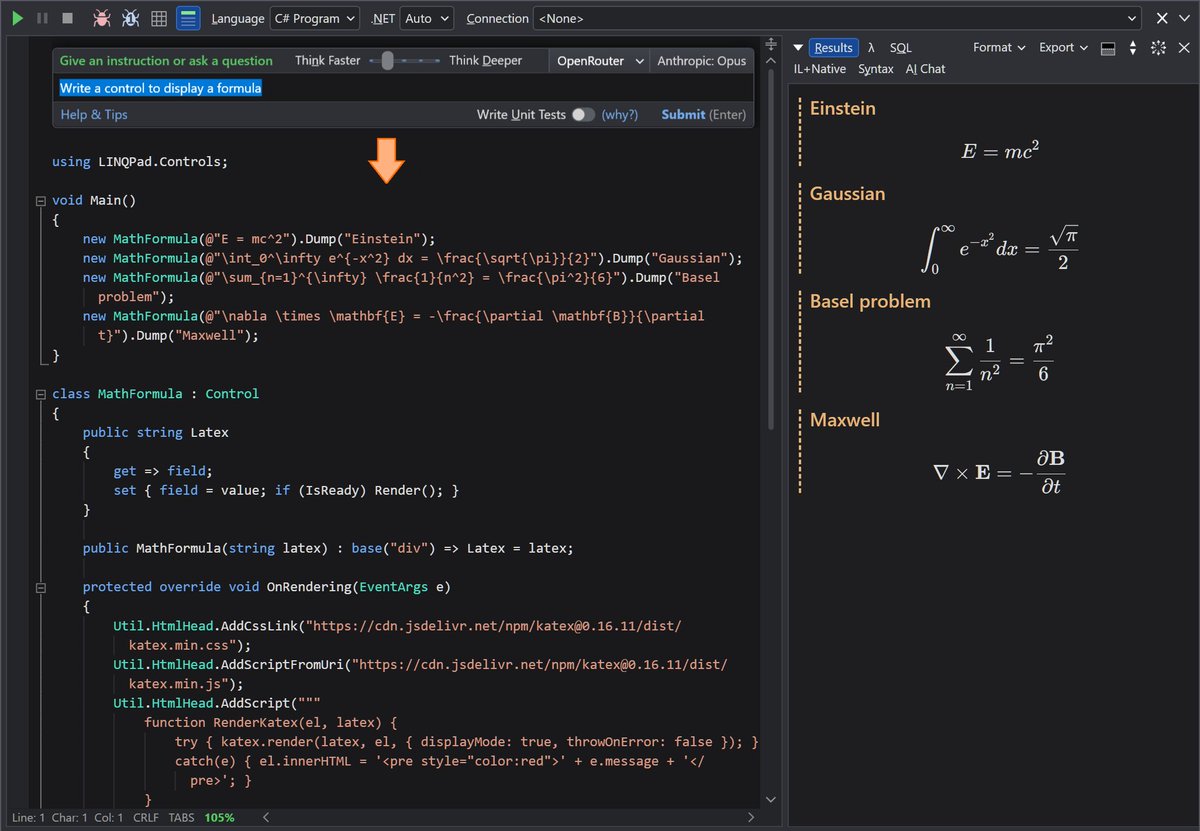Image resolution: width=1200 pixels, height=831 pixels.
Task: Open the OpenRouter provider dropdown
Action: pos(599,61)
